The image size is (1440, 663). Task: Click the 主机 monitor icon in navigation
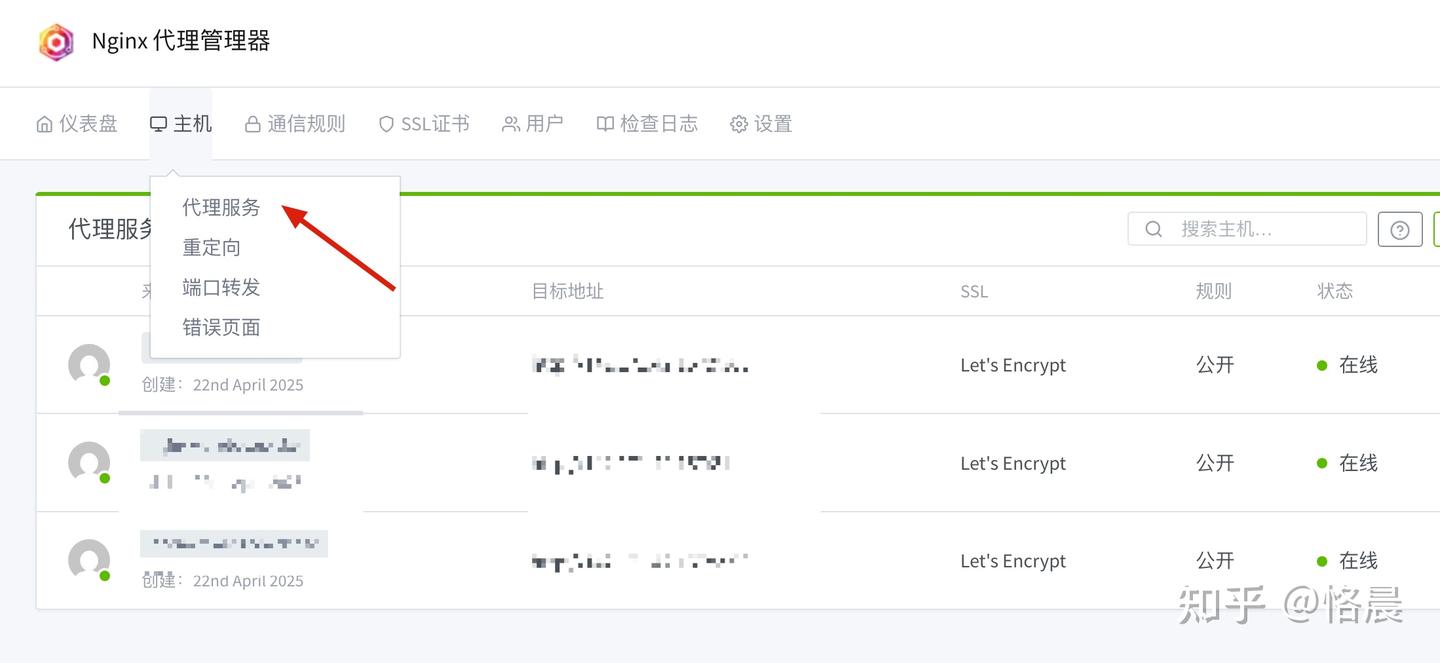158,123
